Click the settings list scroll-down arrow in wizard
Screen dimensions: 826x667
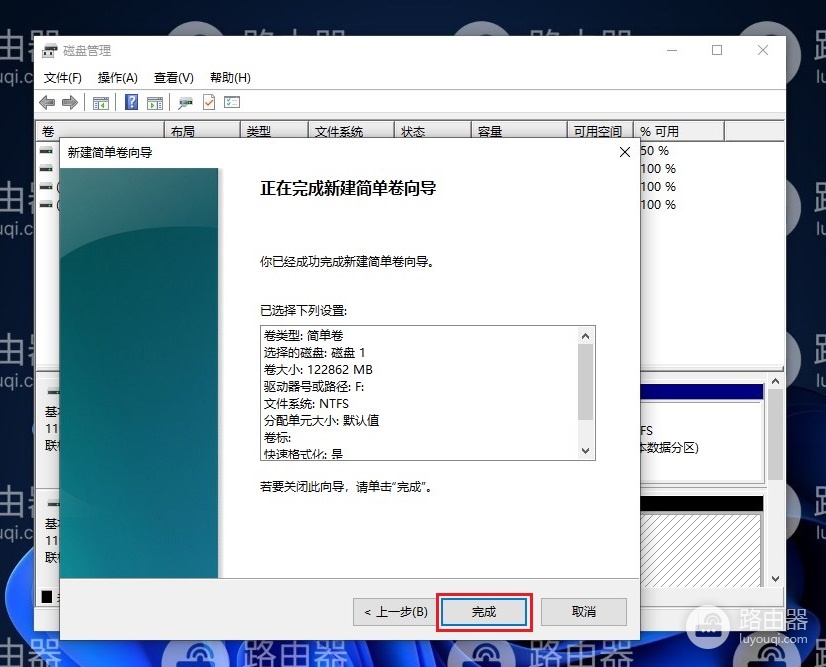pyautogui.click(x=586, y=450)
